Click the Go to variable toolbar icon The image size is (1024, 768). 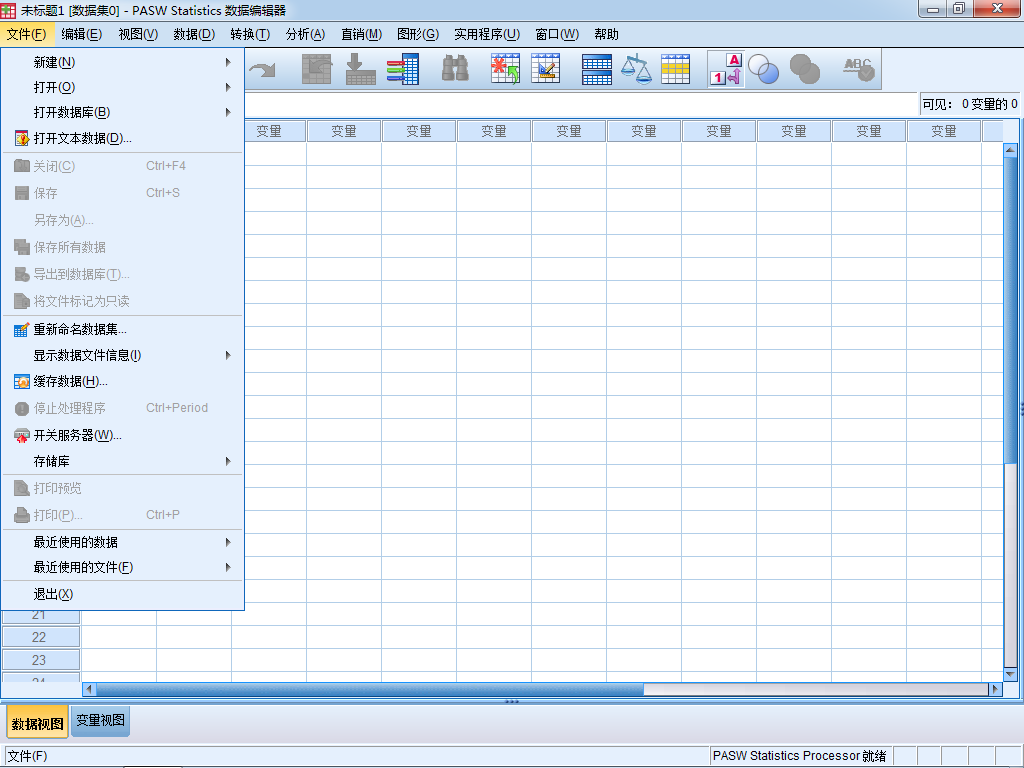point(360,69)
